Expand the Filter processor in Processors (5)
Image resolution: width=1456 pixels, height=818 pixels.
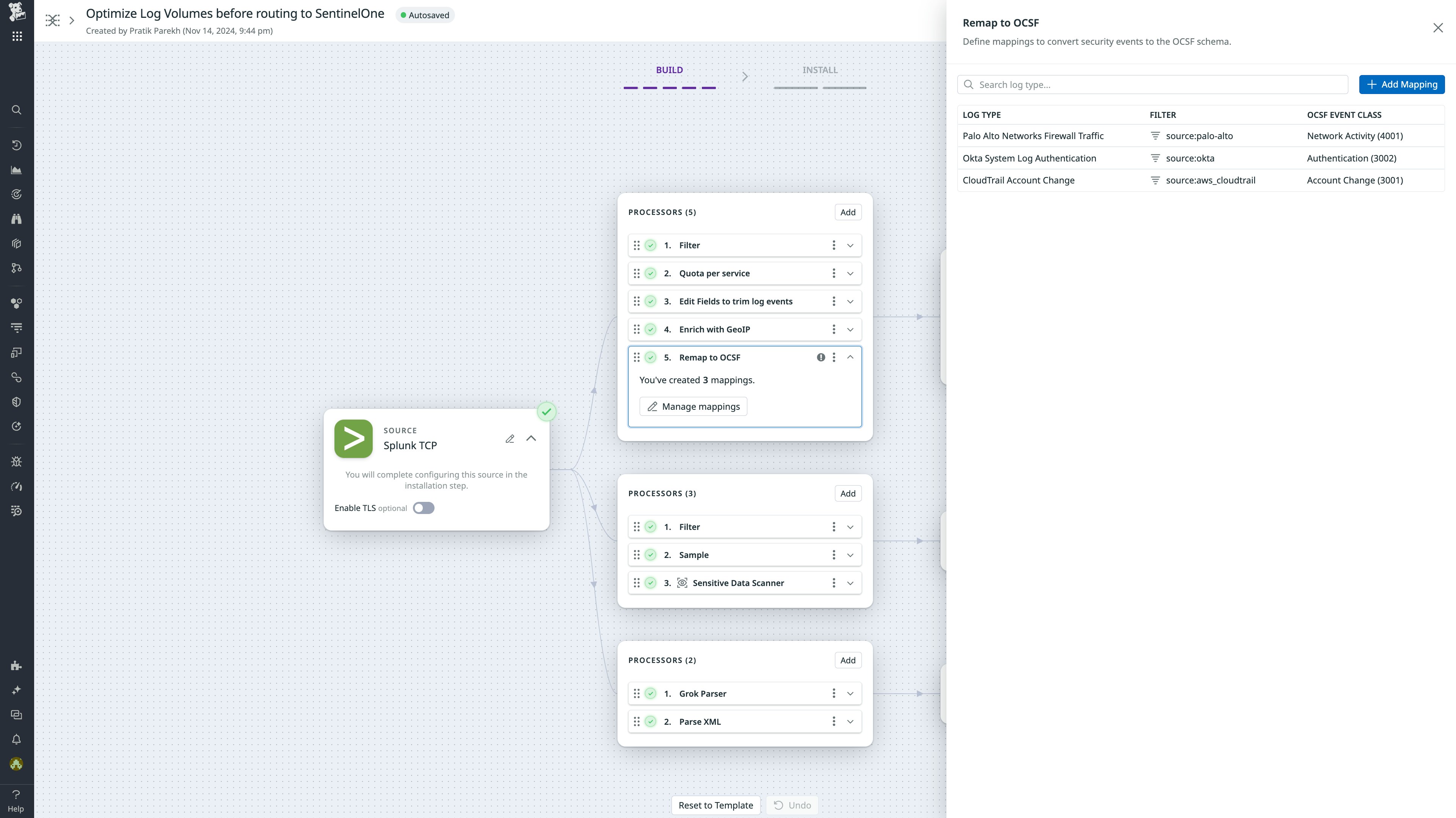(x=850, y=245)
